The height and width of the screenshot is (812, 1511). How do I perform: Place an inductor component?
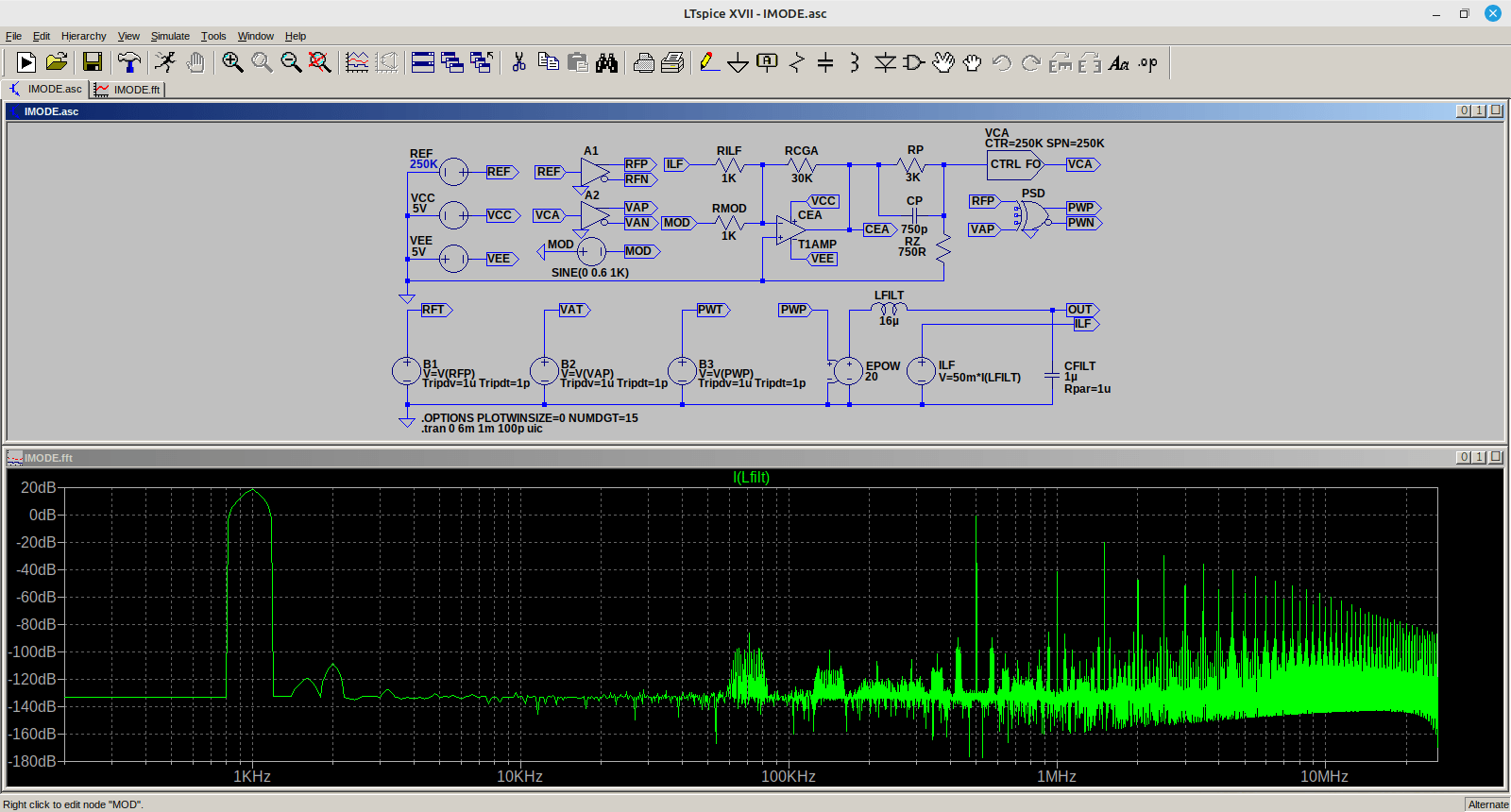[854, 62]
